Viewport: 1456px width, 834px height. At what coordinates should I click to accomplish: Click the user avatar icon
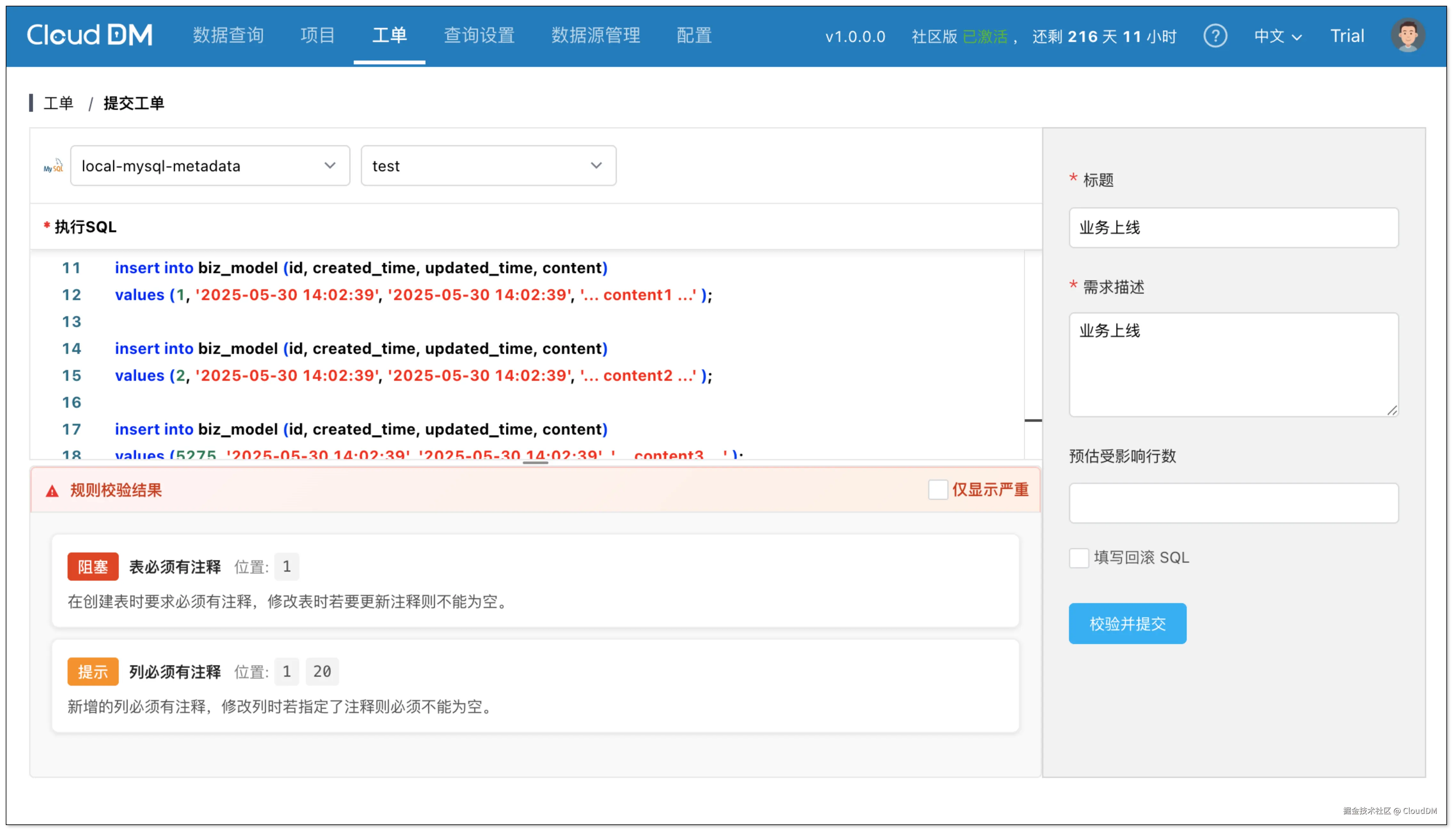coord(1407,36)
